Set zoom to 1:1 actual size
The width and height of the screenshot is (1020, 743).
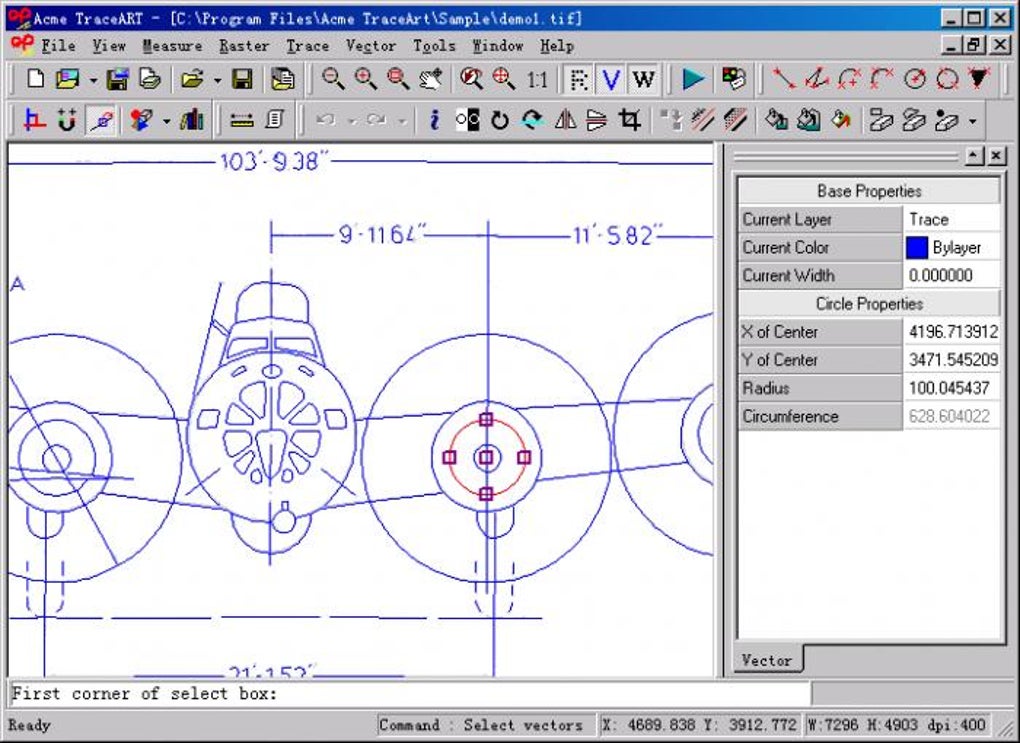click(537, 80)
